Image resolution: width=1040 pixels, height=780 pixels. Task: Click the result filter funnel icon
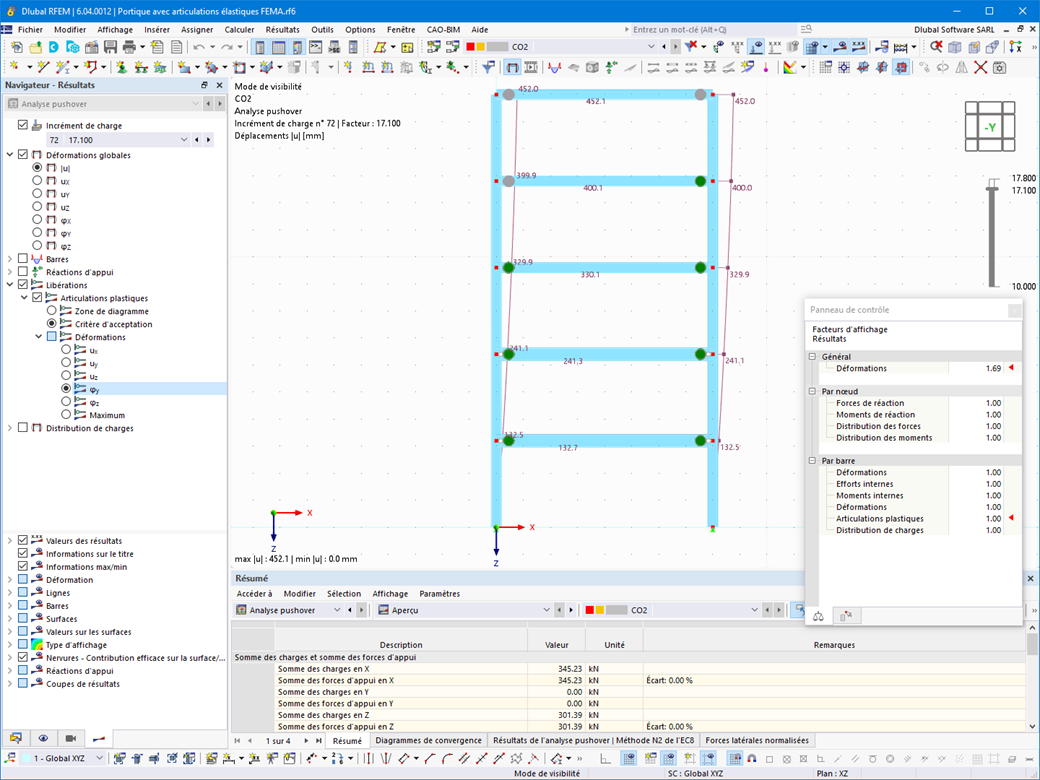[x=488, y=67]
